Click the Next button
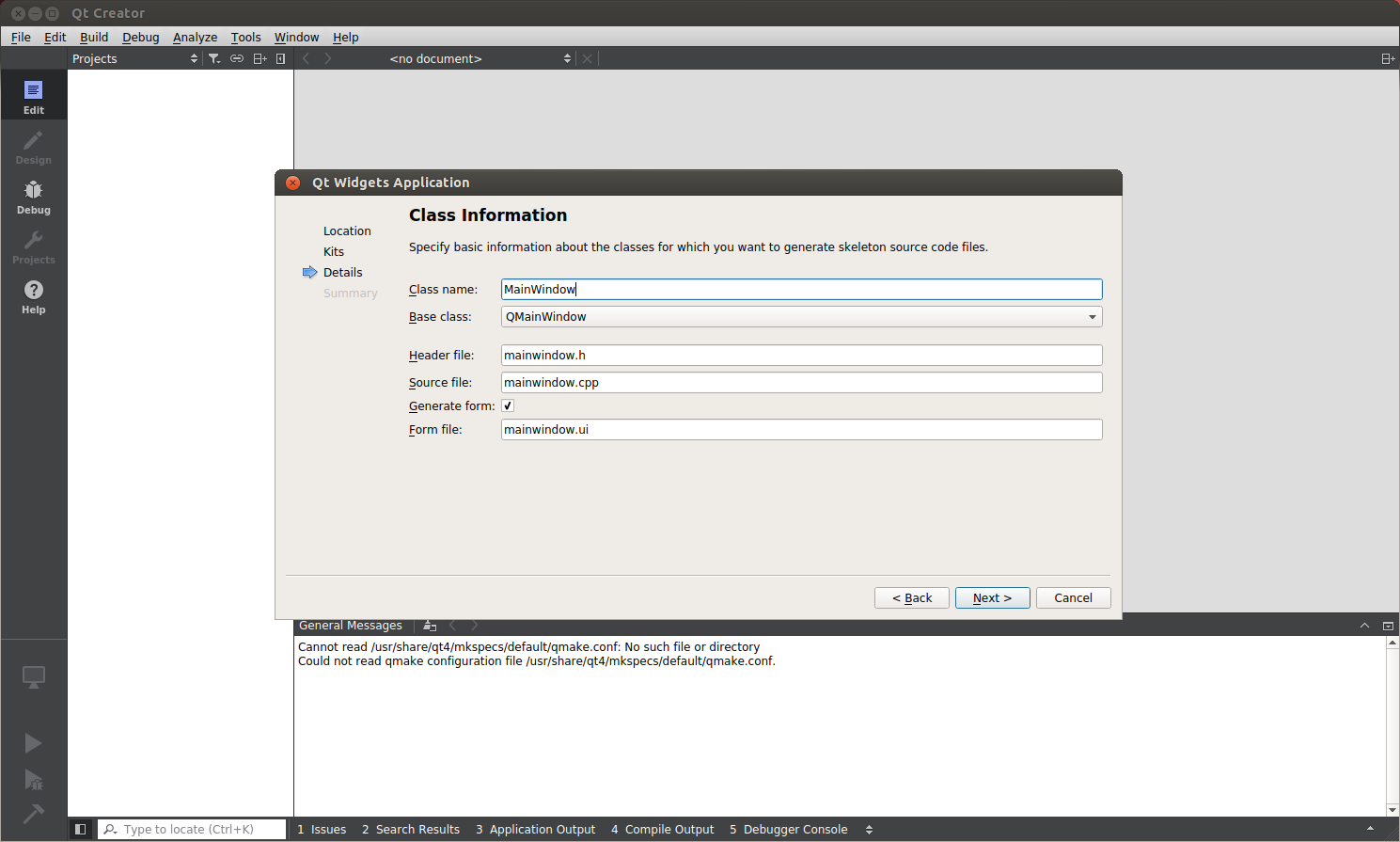Screen dimensions: 1400x842 pyautogui.click(x=992, y=597)
